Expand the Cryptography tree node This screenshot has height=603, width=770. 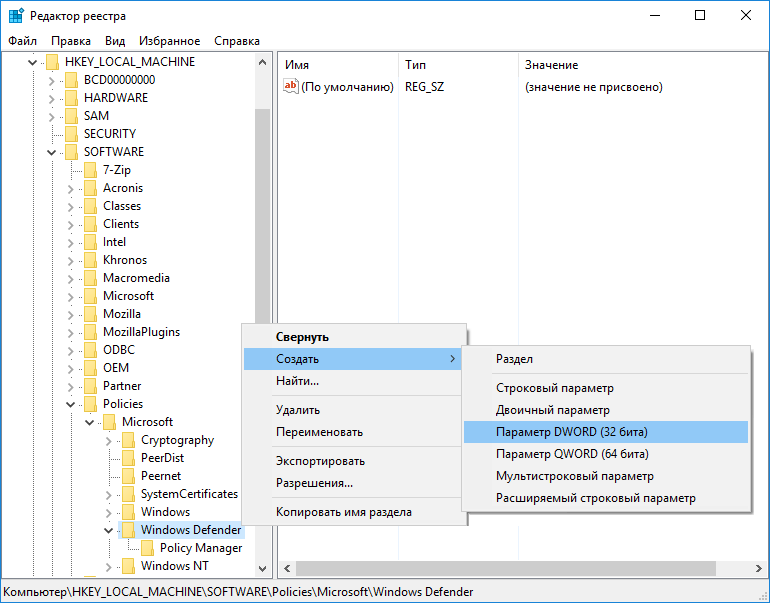point(109,440)
